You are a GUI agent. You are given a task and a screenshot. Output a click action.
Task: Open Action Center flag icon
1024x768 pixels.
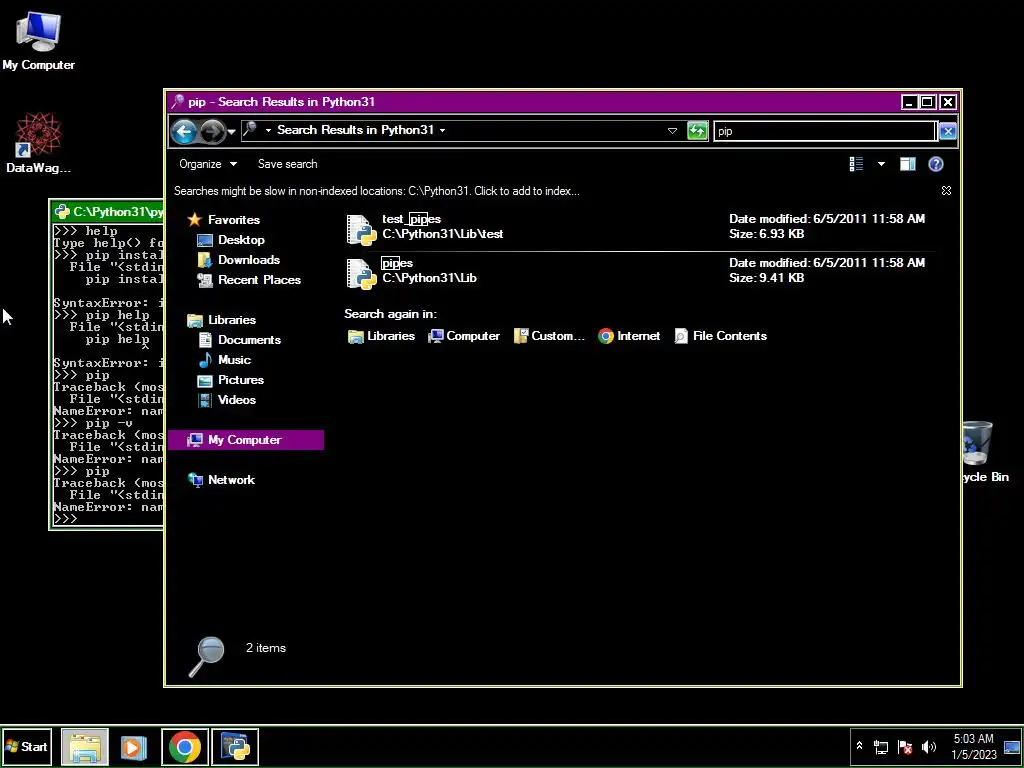904,747
